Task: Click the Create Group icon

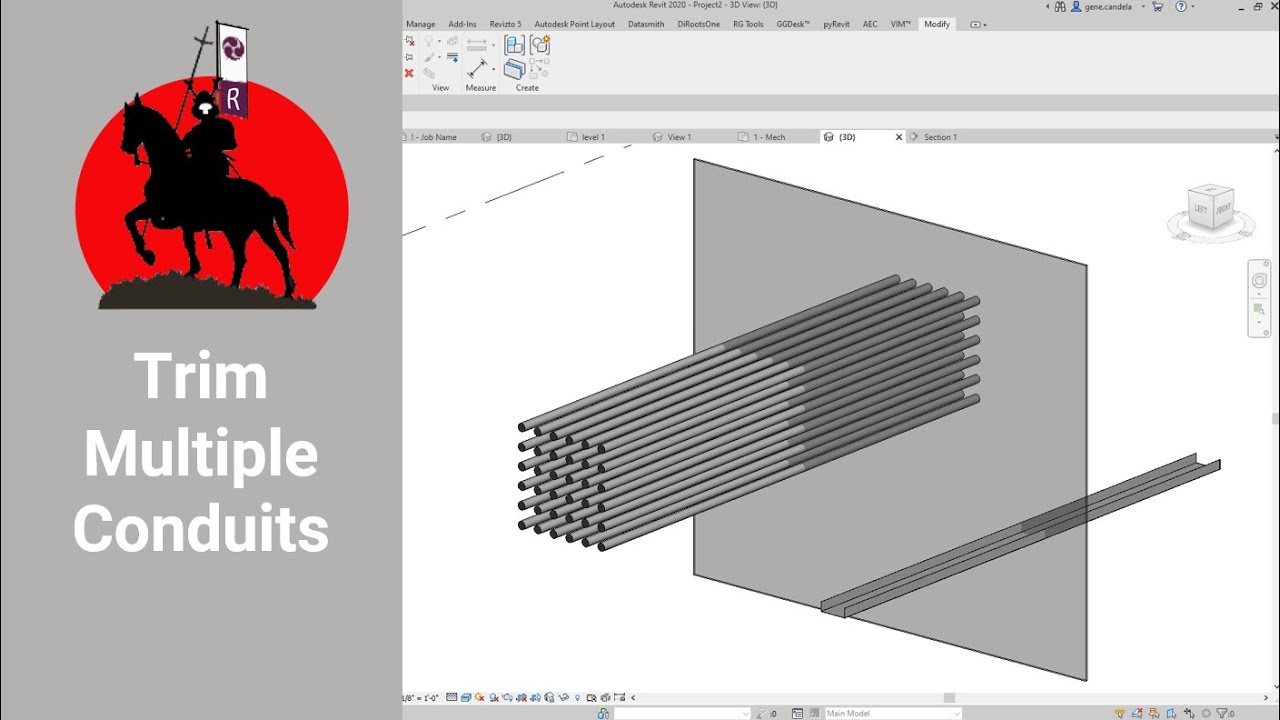Action: click(540, 45)
